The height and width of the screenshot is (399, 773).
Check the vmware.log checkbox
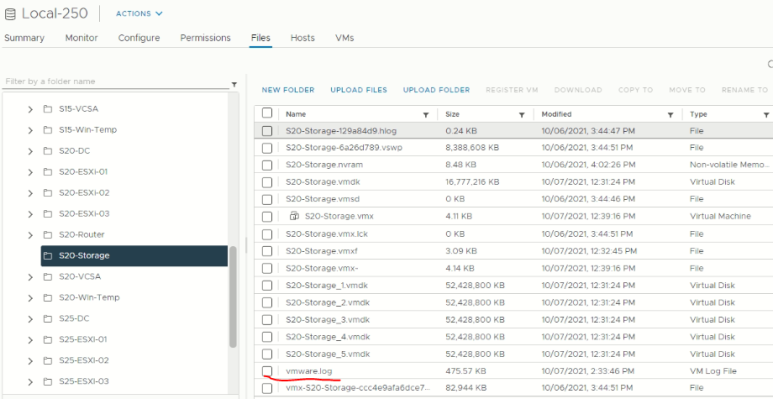coord(267,371)
